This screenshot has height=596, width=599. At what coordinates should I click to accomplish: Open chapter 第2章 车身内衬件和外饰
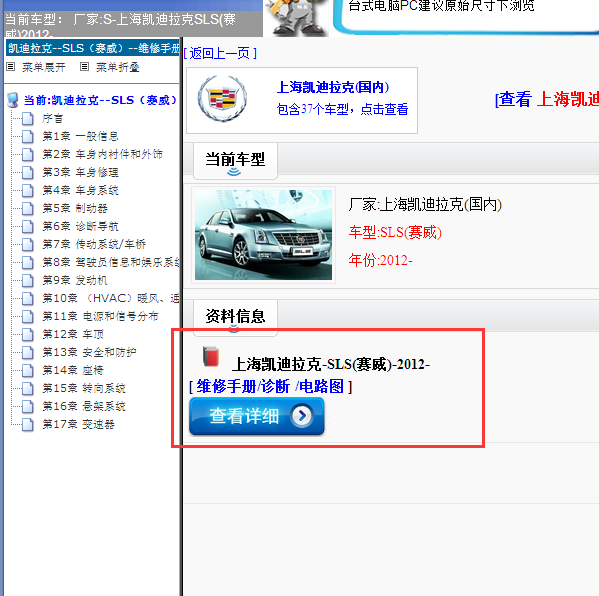tap(102, 154)
